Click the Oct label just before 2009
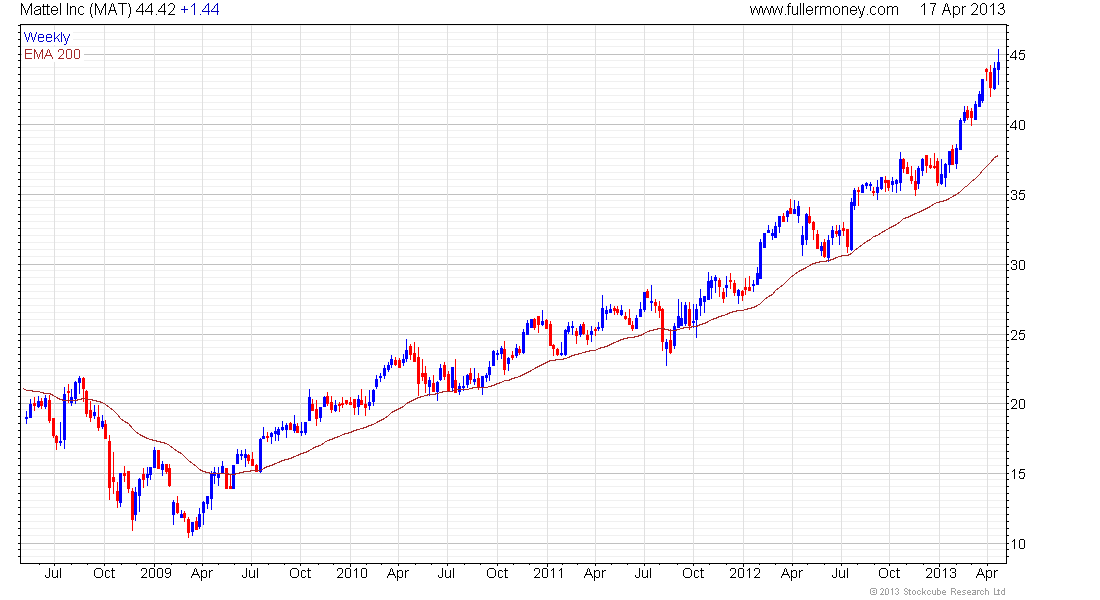Image resolution: width=1100 pixels, height=600 pixels. pyautogui.click(x=104, y=573)
